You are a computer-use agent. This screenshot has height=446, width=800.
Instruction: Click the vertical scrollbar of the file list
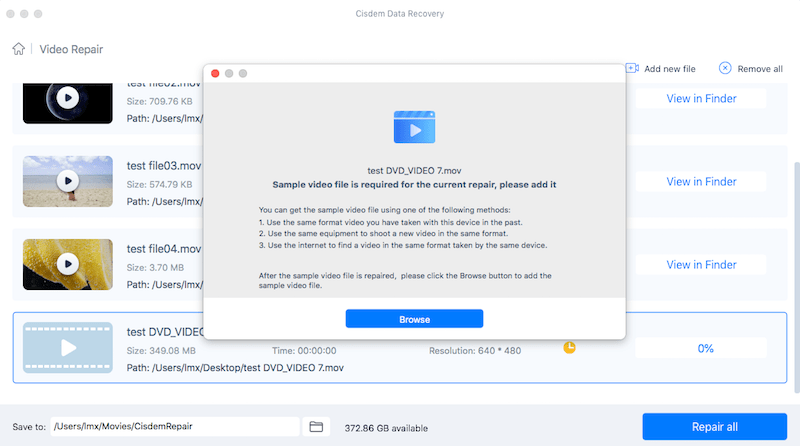797,278
